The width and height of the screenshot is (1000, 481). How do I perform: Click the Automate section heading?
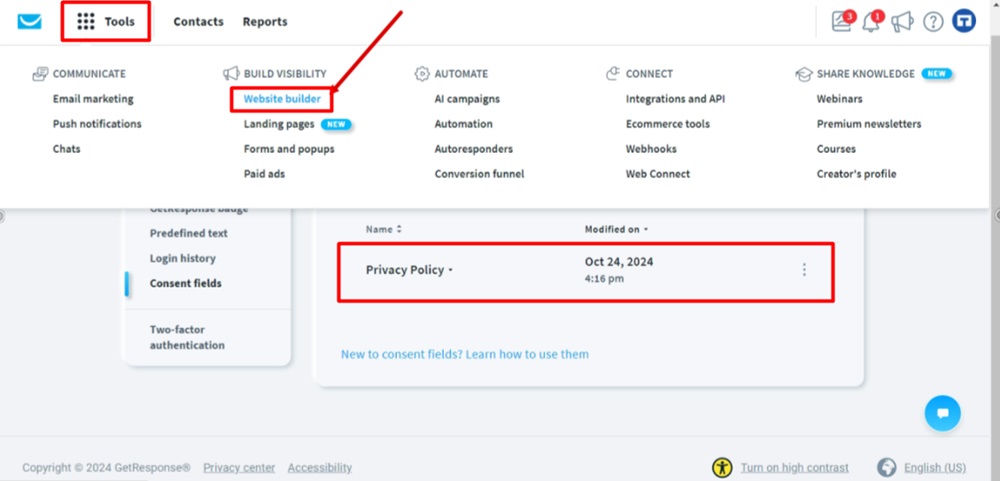coord(452,74)
